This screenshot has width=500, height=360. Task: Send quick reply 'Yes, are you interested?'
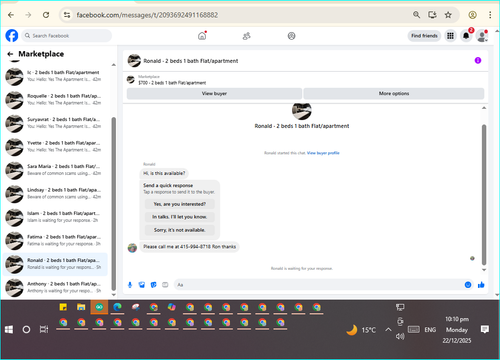coord(180,204)
